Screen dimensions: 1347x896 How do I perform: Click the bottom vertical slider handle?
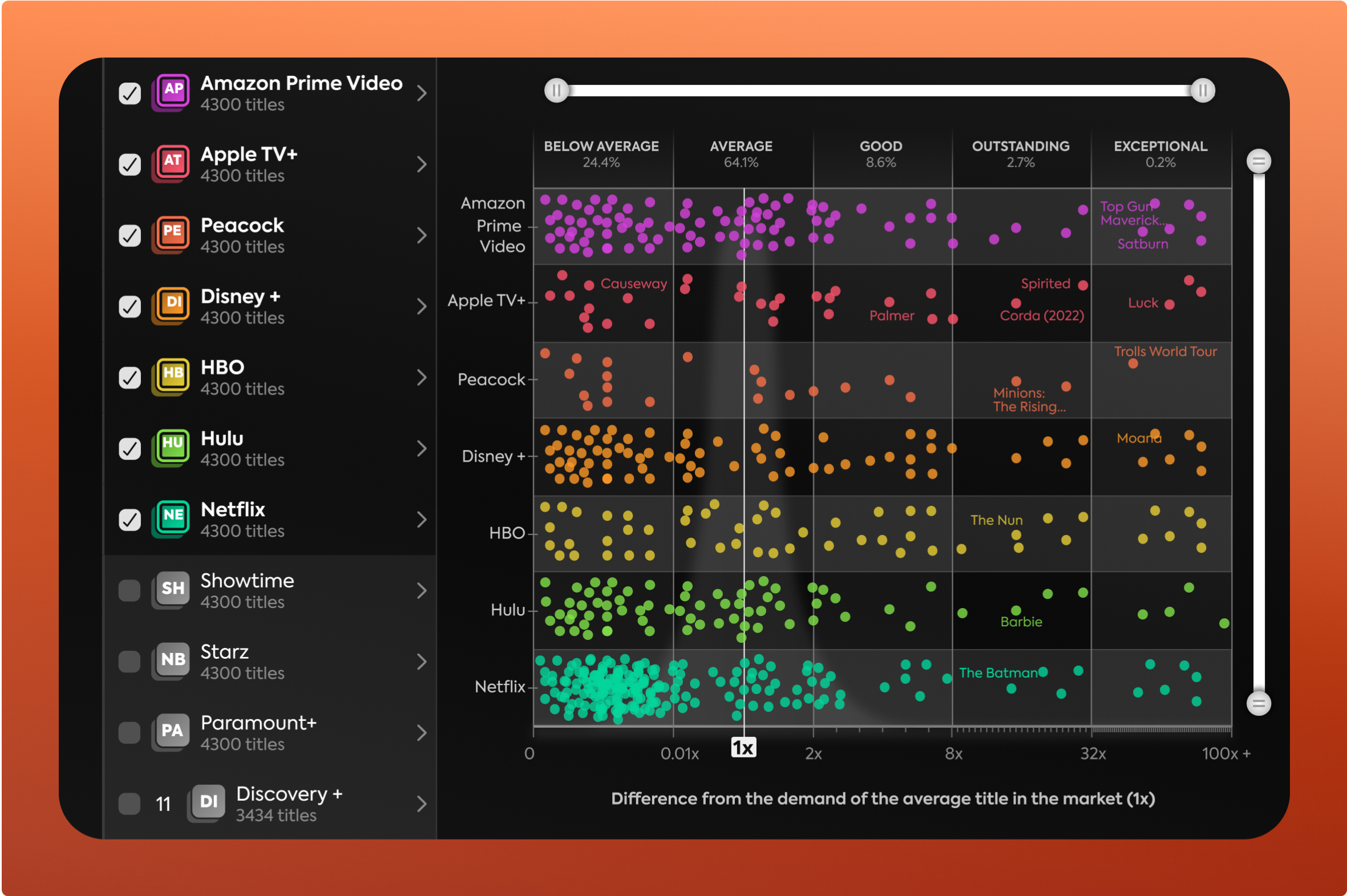click(1259, 703)
